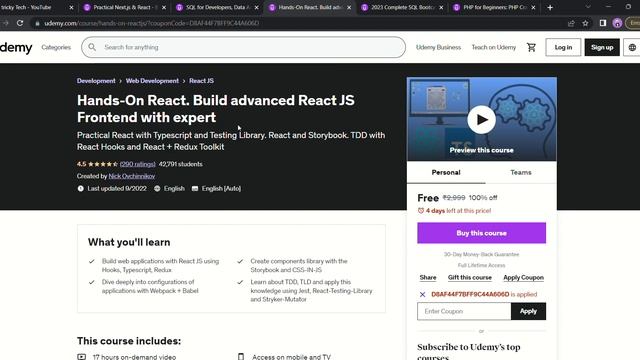Click Gift this course
The image size is (640, 360).
click(x=470, y=278)
